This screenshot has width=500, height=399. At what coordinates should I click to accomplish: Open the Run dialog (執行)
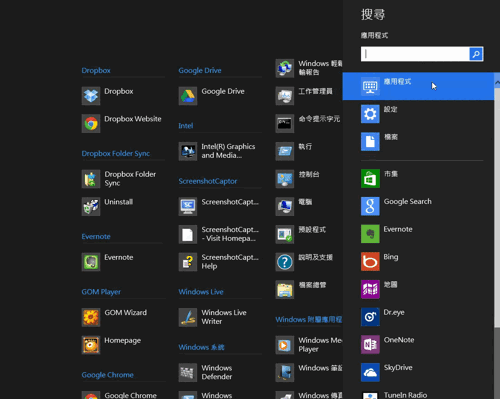tap(294, 151)
